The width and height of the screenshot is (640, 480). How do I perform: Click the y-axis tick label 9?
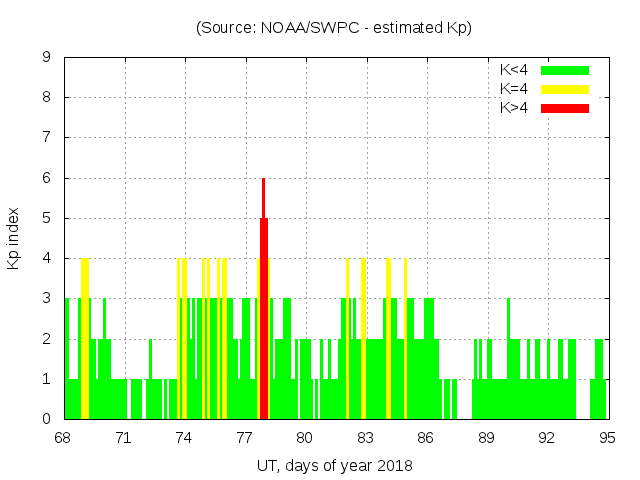(47, 57)
